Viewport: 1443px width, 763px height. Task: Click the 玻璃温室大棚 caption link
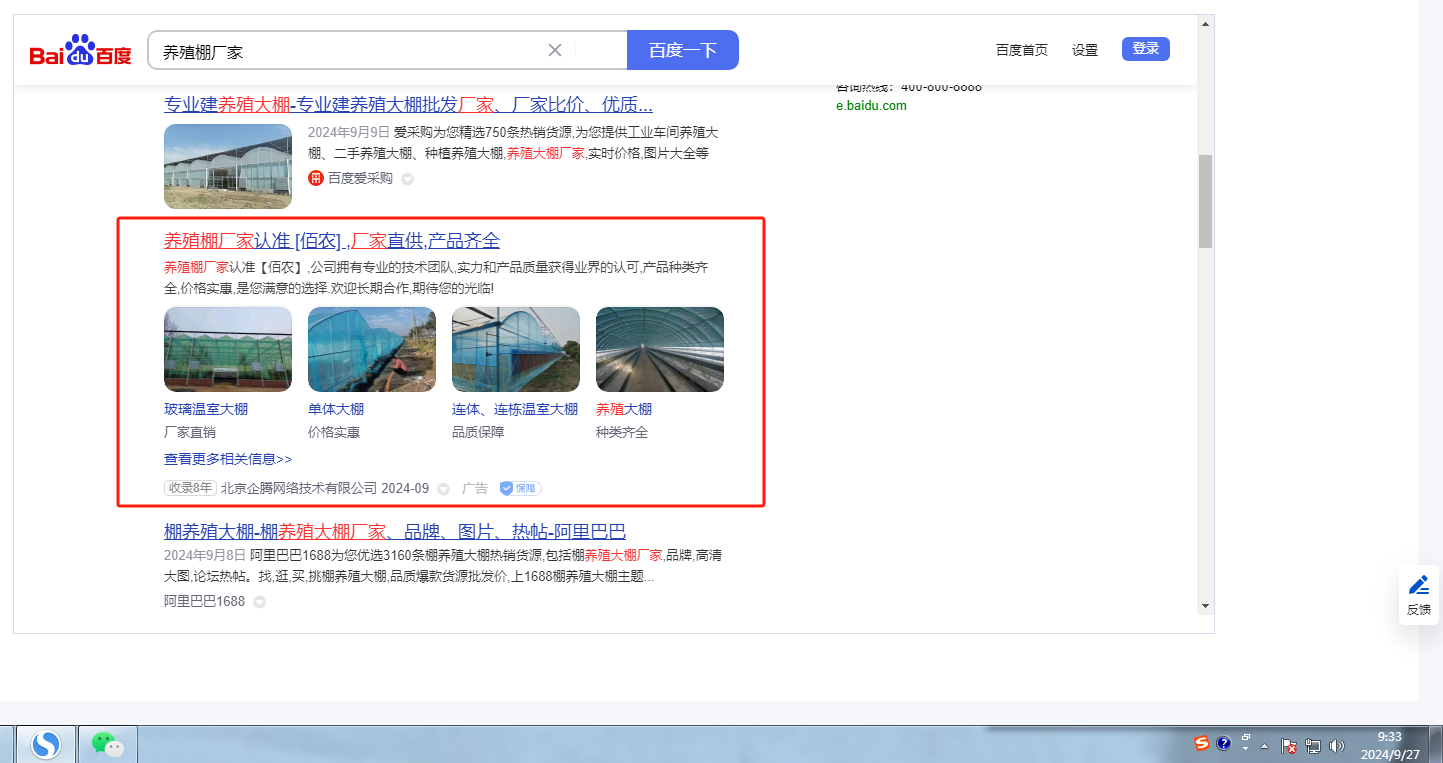(206, 409)
